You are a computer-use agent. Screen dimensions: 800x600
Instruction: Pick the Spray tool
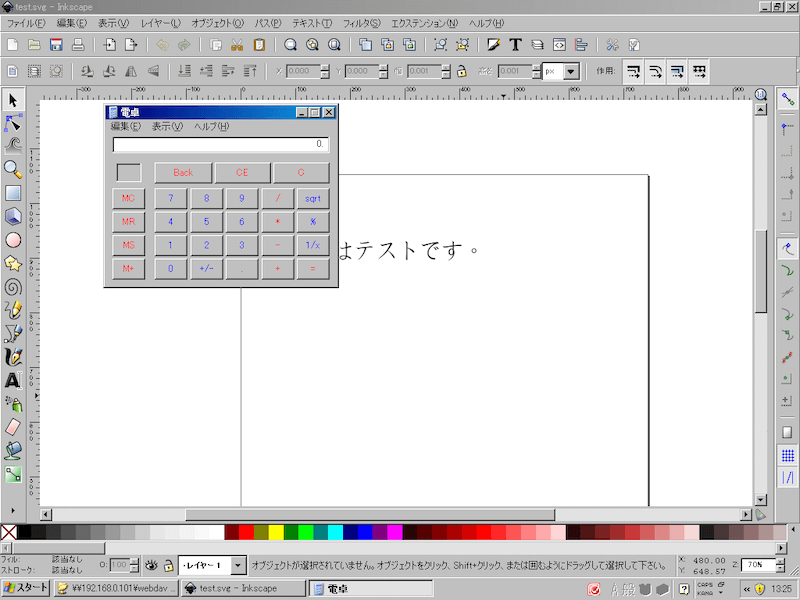point(13,404)
